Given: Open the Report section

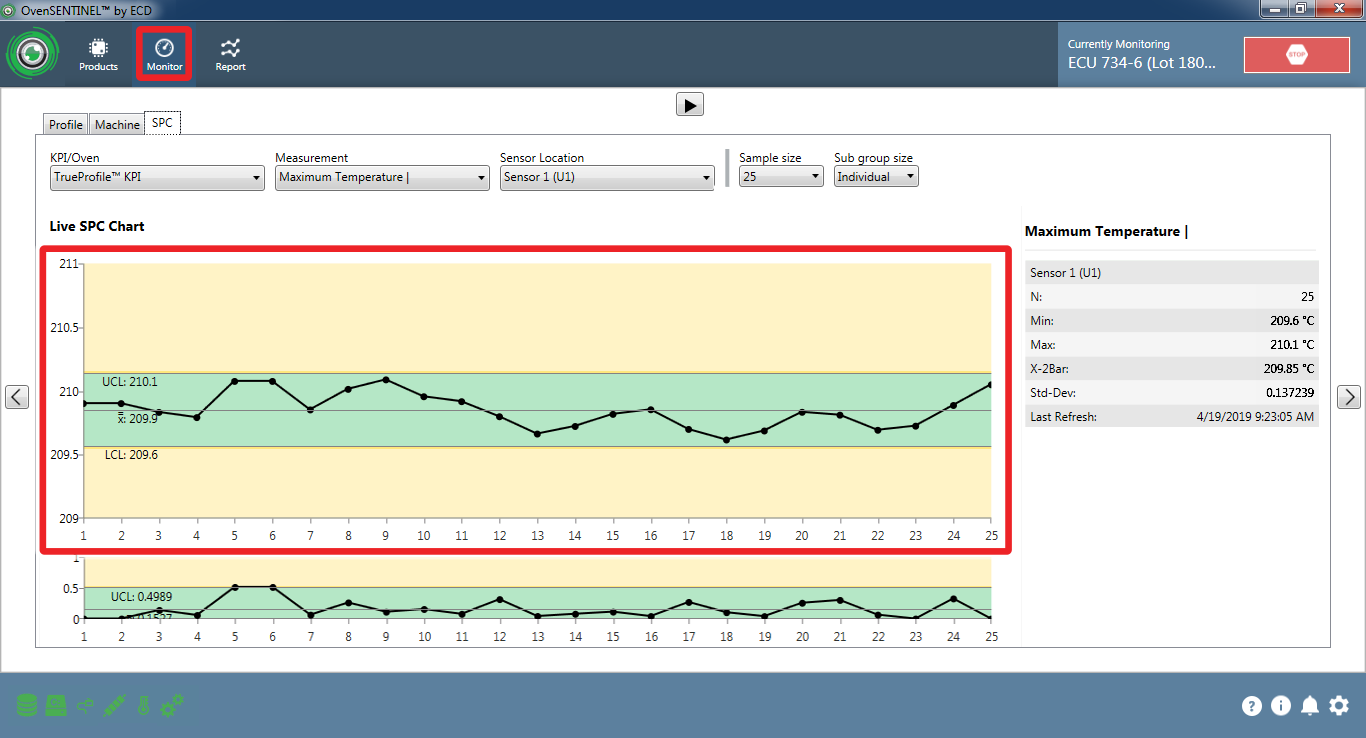Looking at the screenshot, I should click(231, 55).
